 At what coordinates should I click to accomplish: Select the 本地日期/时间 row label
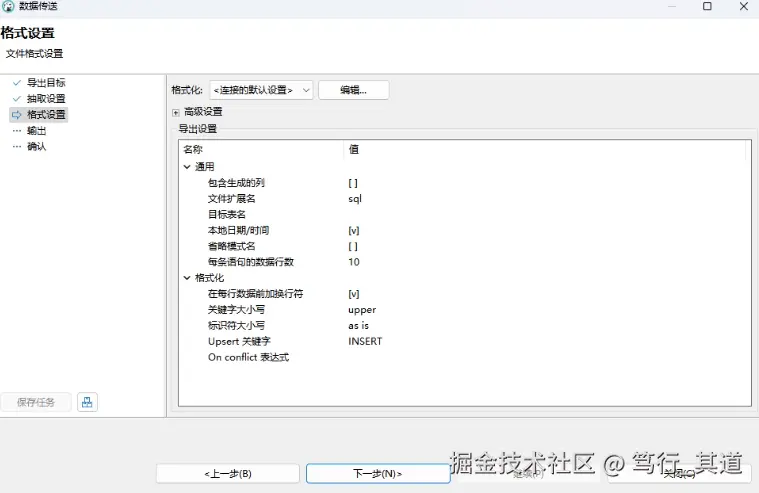pos(238,231)
